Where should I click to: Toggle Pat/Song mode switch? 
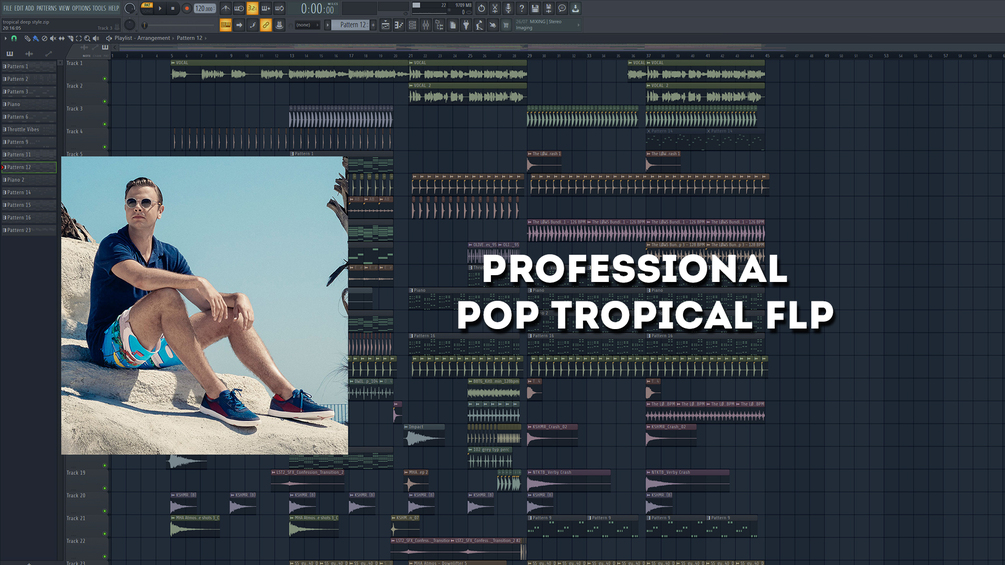pyautogui.click(x=147, y=8)
